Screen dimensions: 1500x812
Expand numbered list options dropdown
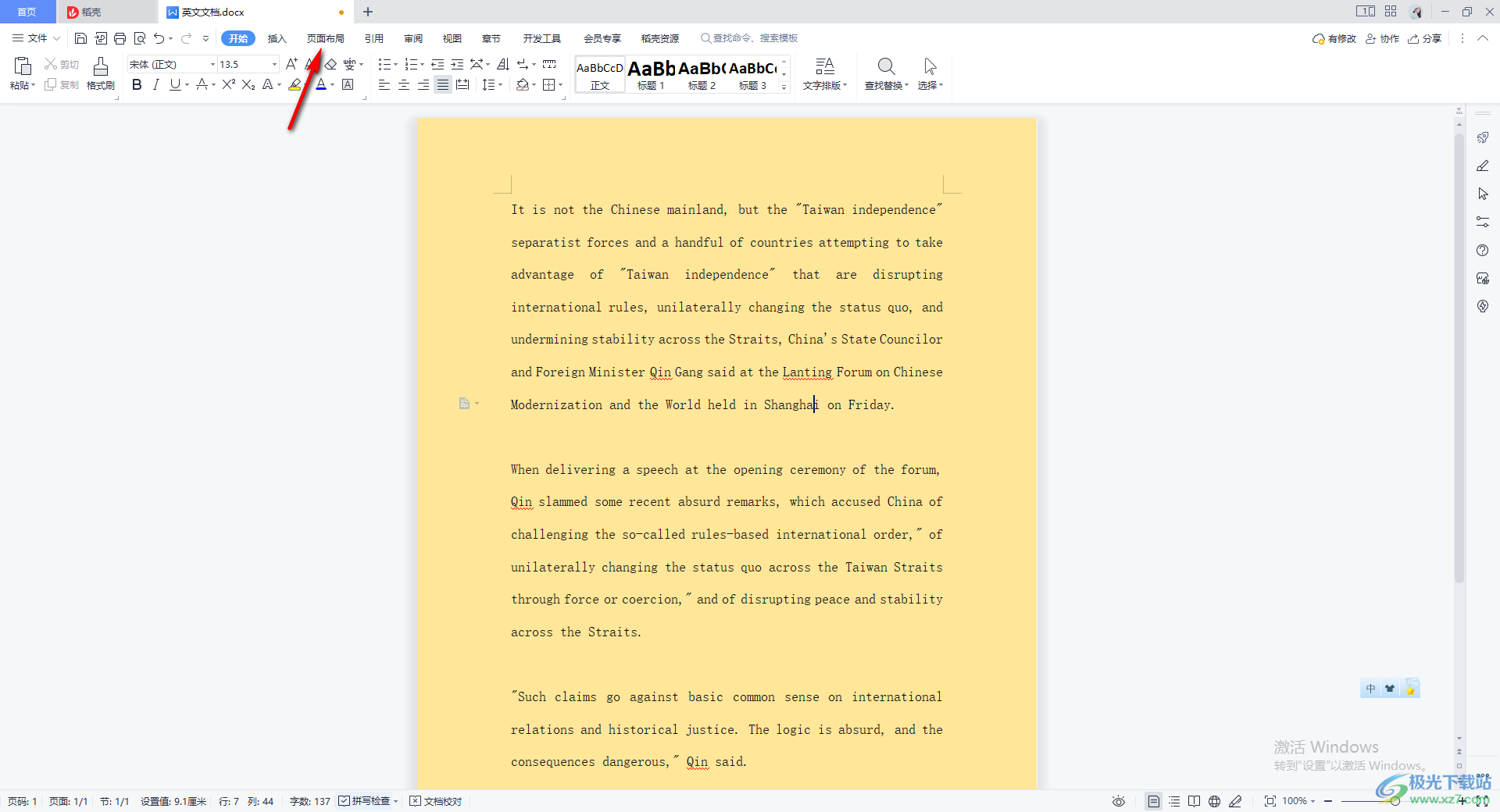tap(422, 64)
